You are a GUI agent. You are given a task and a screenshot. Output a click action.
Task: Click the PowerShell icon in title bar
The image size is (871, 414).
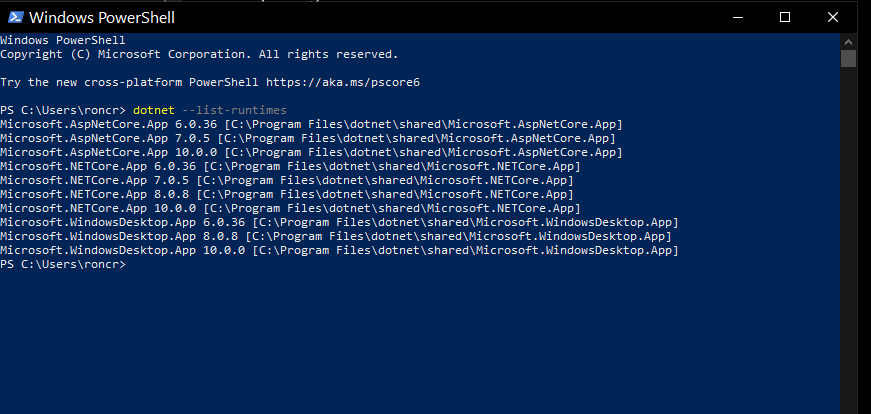[13, 17]
